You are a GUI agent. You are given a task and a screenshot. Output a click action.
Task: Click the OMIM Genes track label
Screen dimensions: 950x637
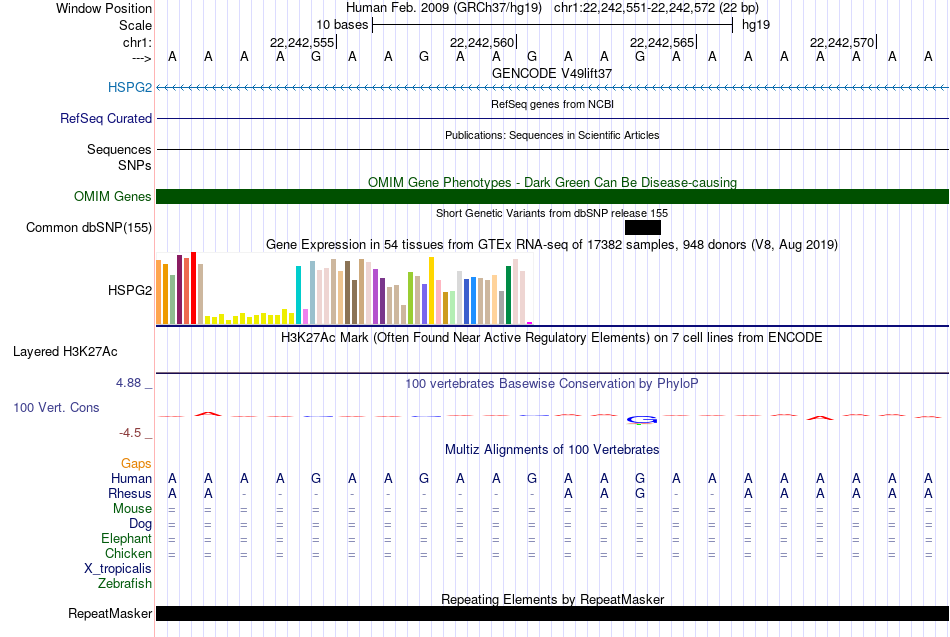coord(113,196)
